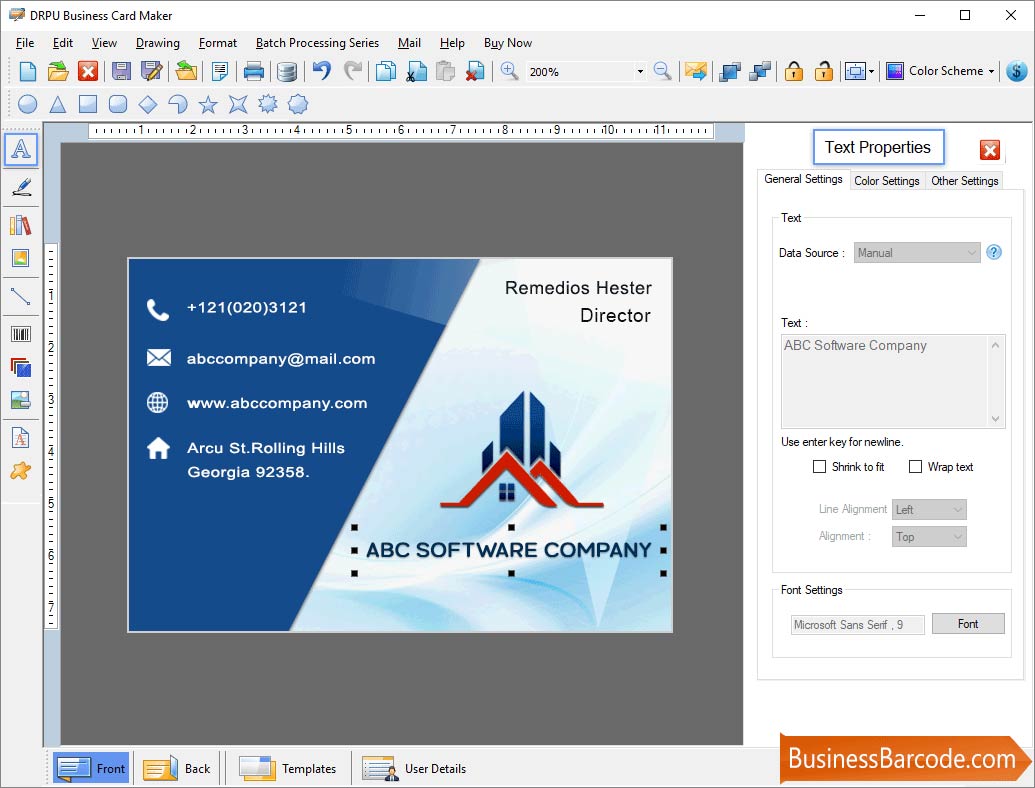Save the card with floppy disk icon
This screenshot has width=1035, height=788.
(121, 71)
